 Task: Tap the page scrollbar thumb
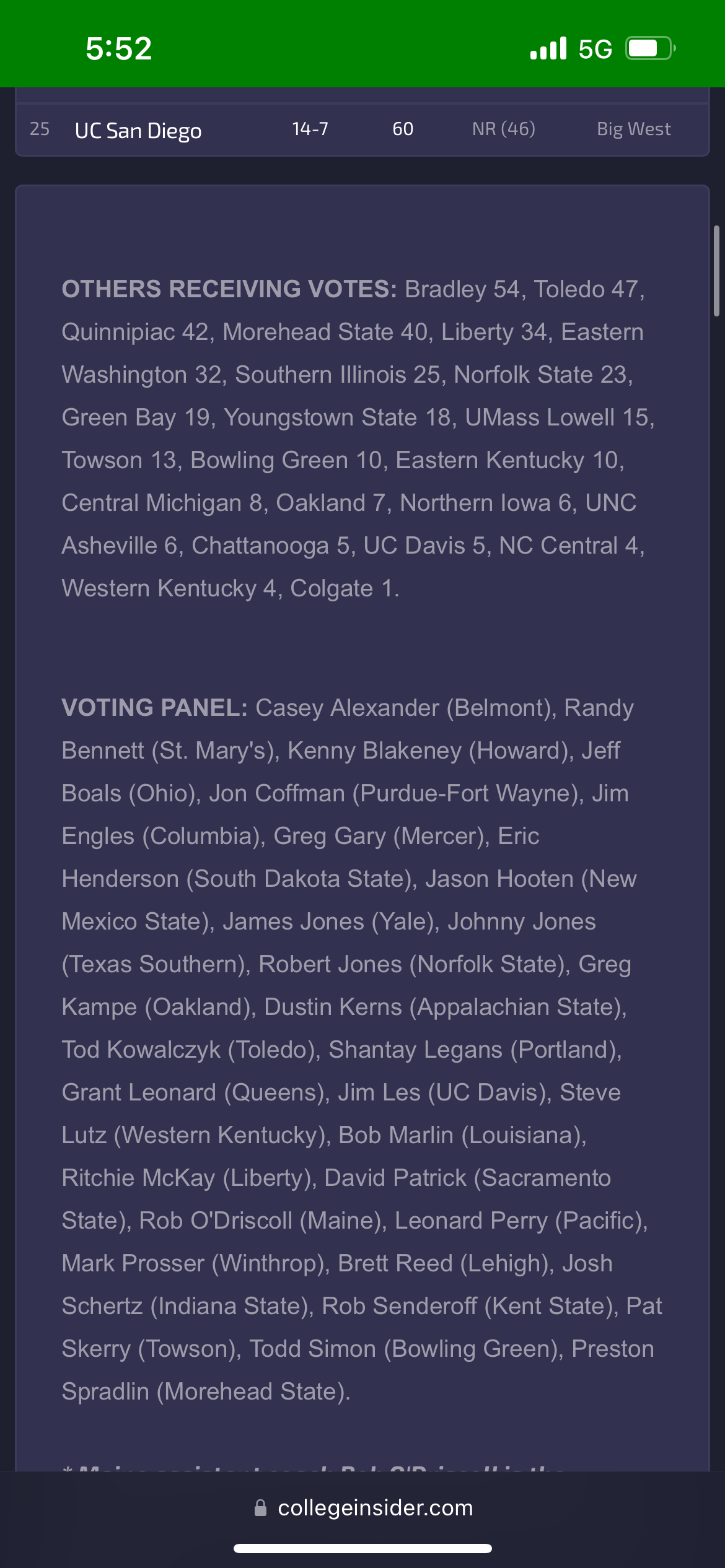(x=717, y=271)
